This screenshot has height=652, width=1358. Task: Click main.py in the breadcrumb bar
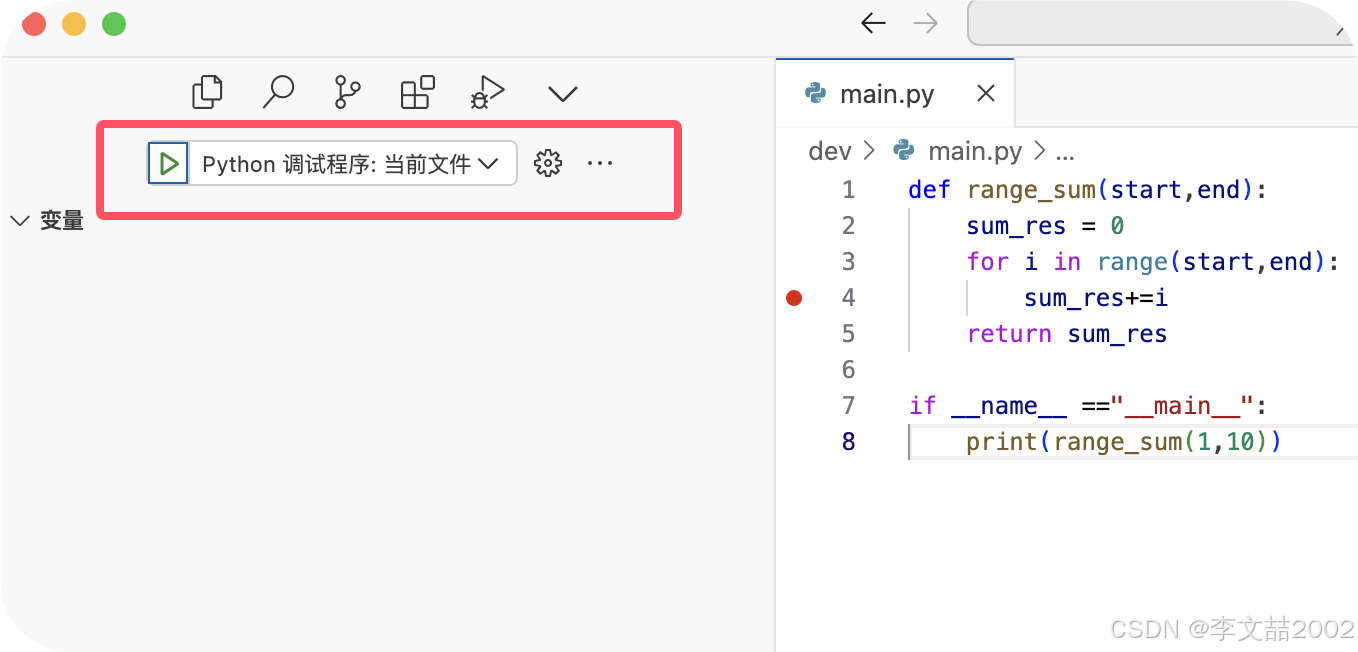point(976,151)
